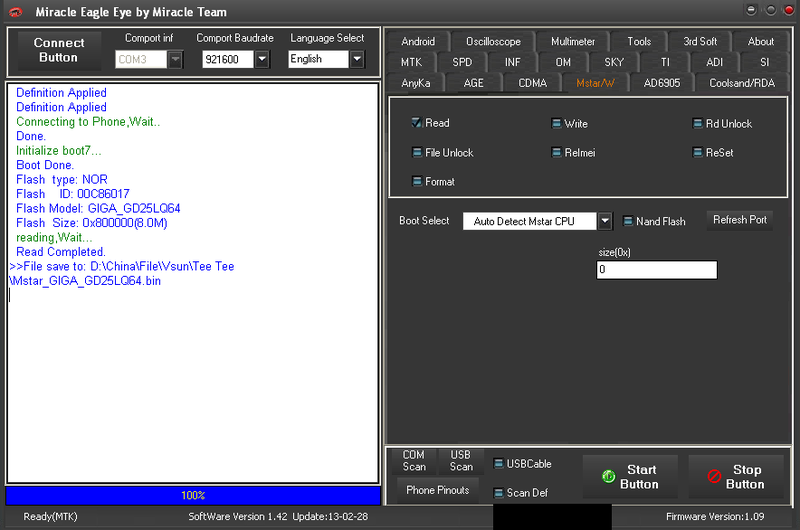
Task: Switch to the AnyKa tab
Action: (x=416, y=83)
